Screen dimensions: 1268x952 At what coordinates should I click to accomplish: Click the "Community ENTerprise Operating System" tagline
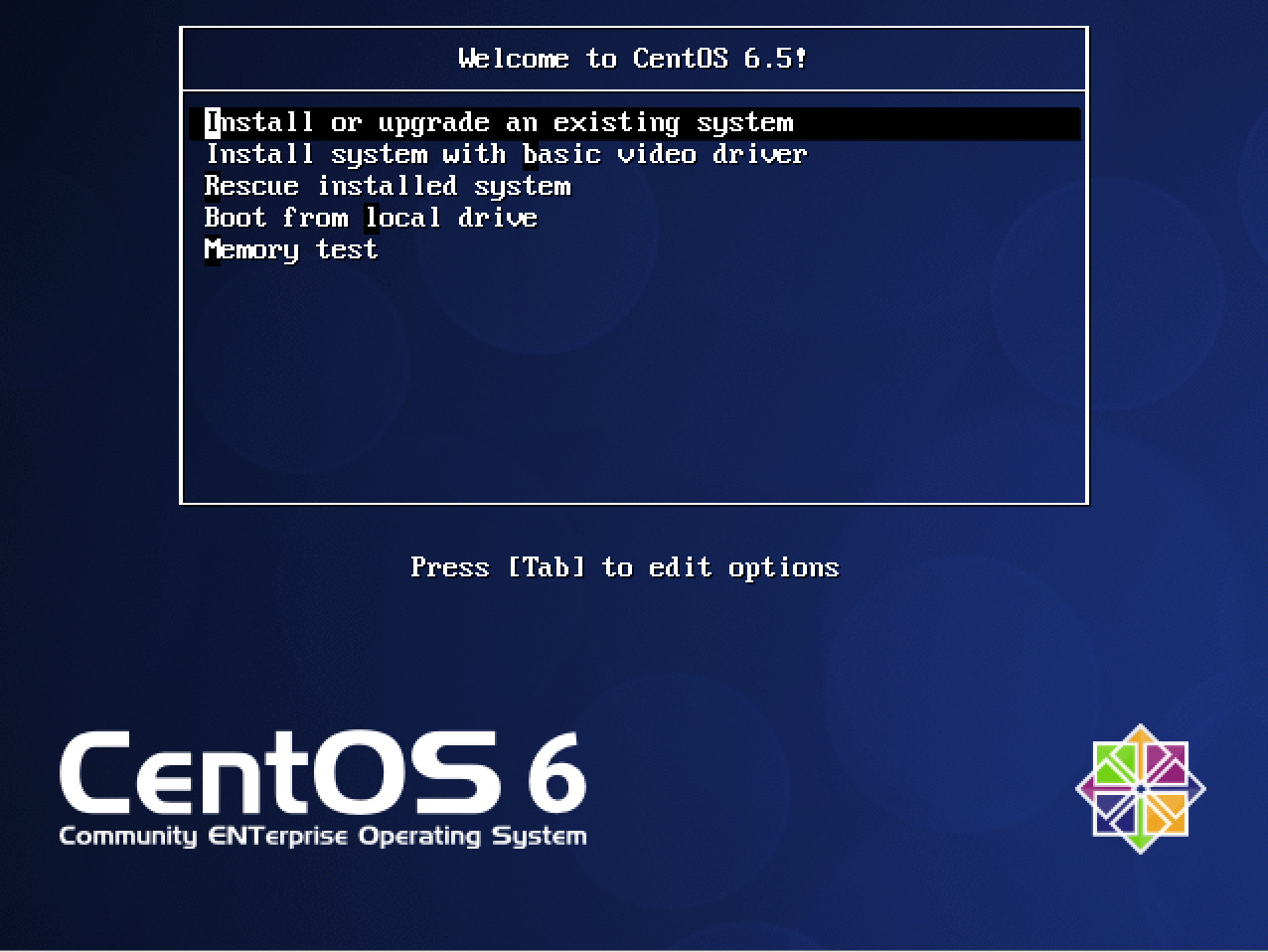pyautogui.click(x=323, y=837)
